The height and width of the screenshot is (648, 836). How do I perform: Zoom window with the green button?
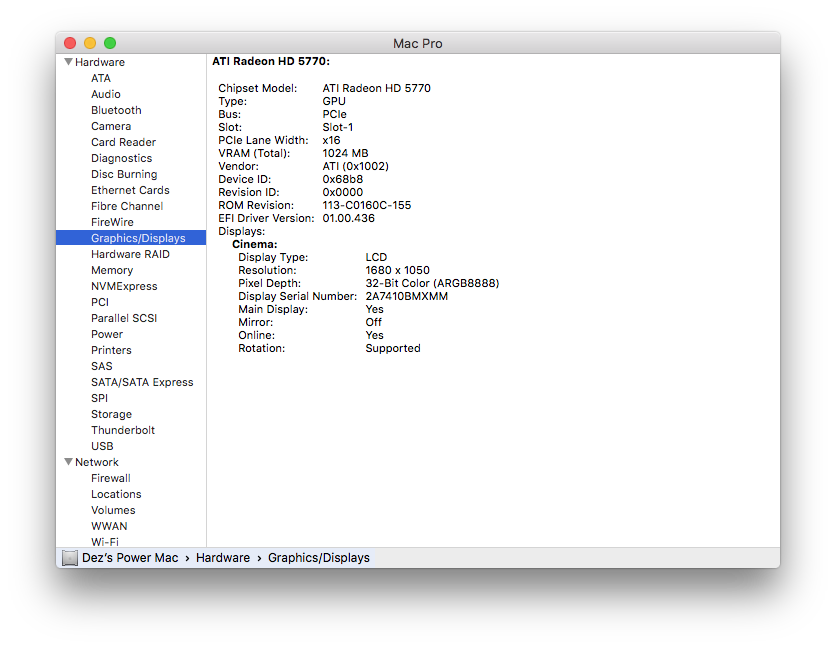click(x=110, y=43)
